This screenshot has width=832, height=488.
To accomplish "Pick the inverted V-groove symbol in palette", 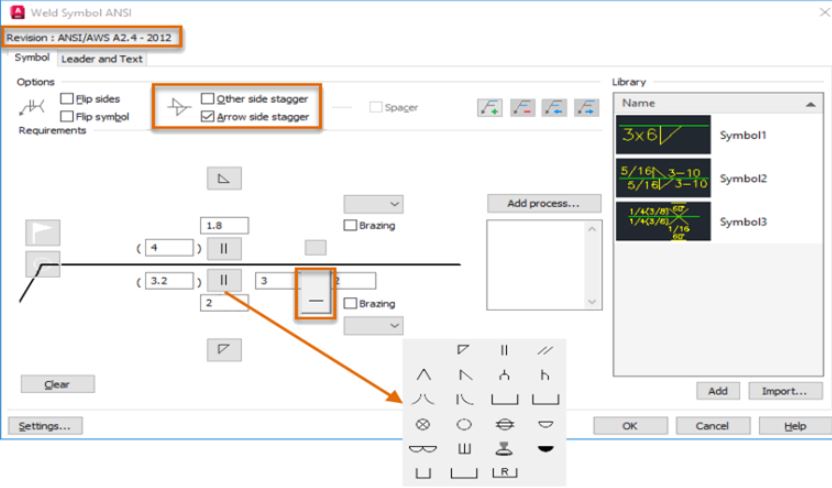I will pyautogui.click(x=423, y=374).
